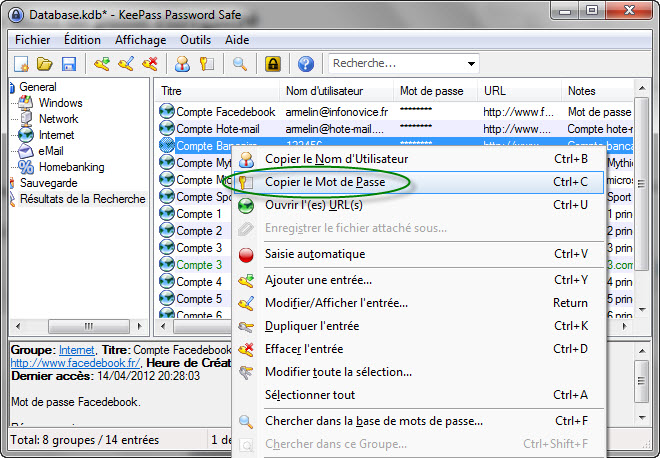This screenshot has height=458, width=660.
Task: Select the green Compte 3 entry
Action: point(199,265)
